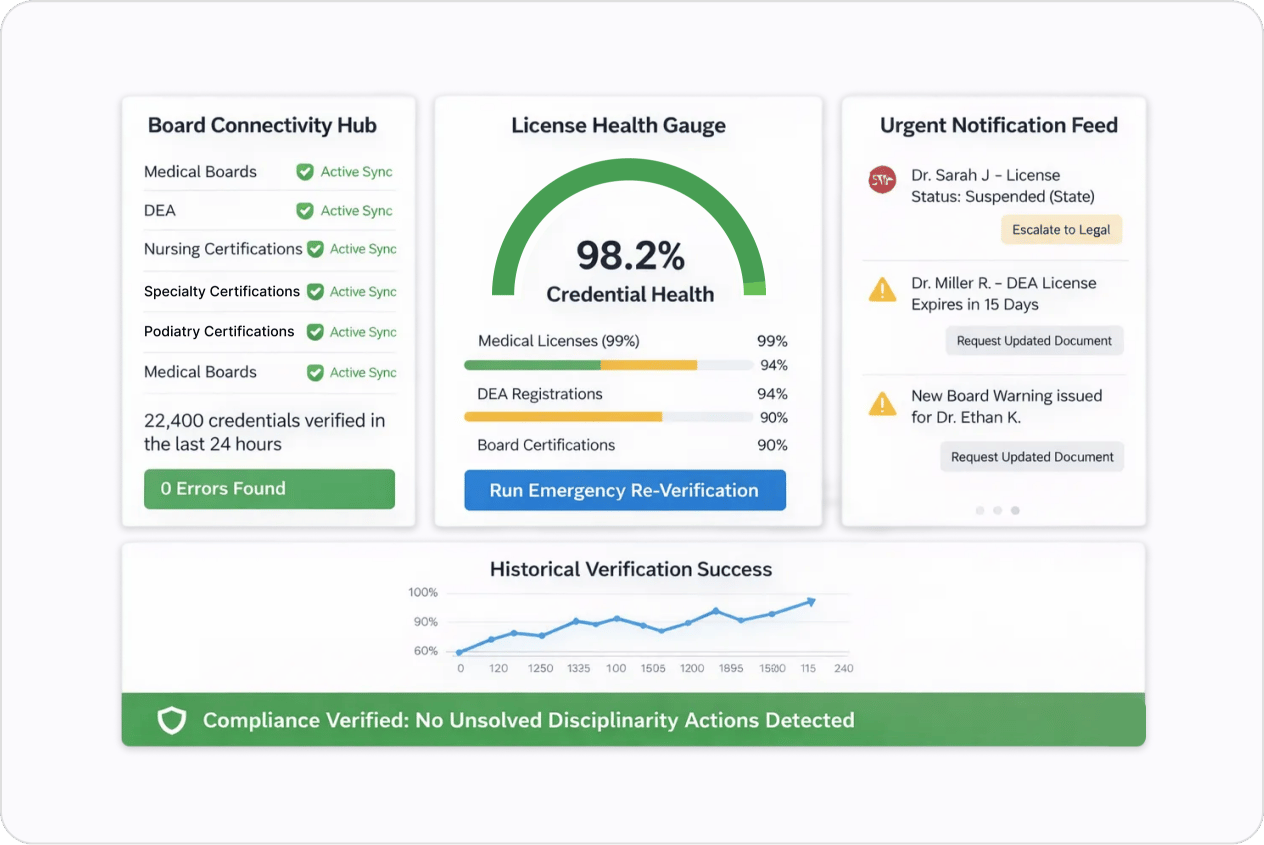Click the green check icon next to DEA
1264x845 pixels.
tap(305, 210)
